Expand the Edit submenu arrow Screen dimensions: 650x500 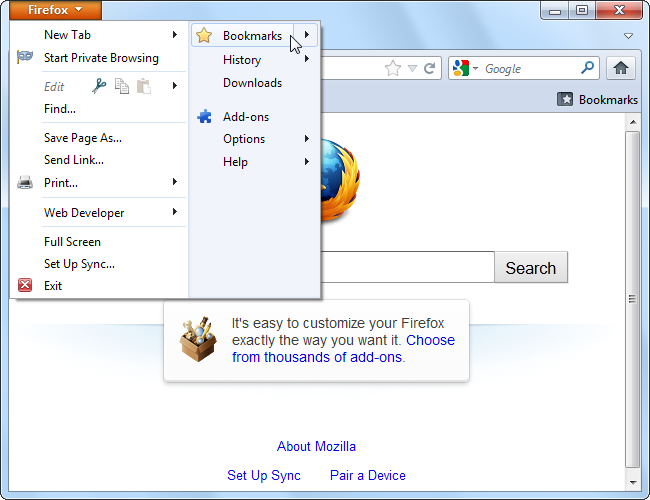pos(175,86)
